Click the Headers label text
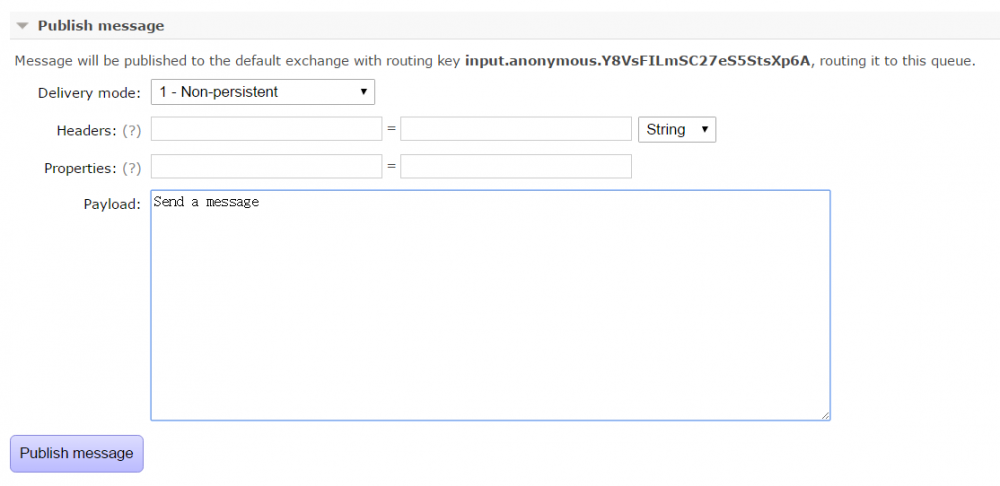Viewport: 1000px width, 486px height. 87,130
